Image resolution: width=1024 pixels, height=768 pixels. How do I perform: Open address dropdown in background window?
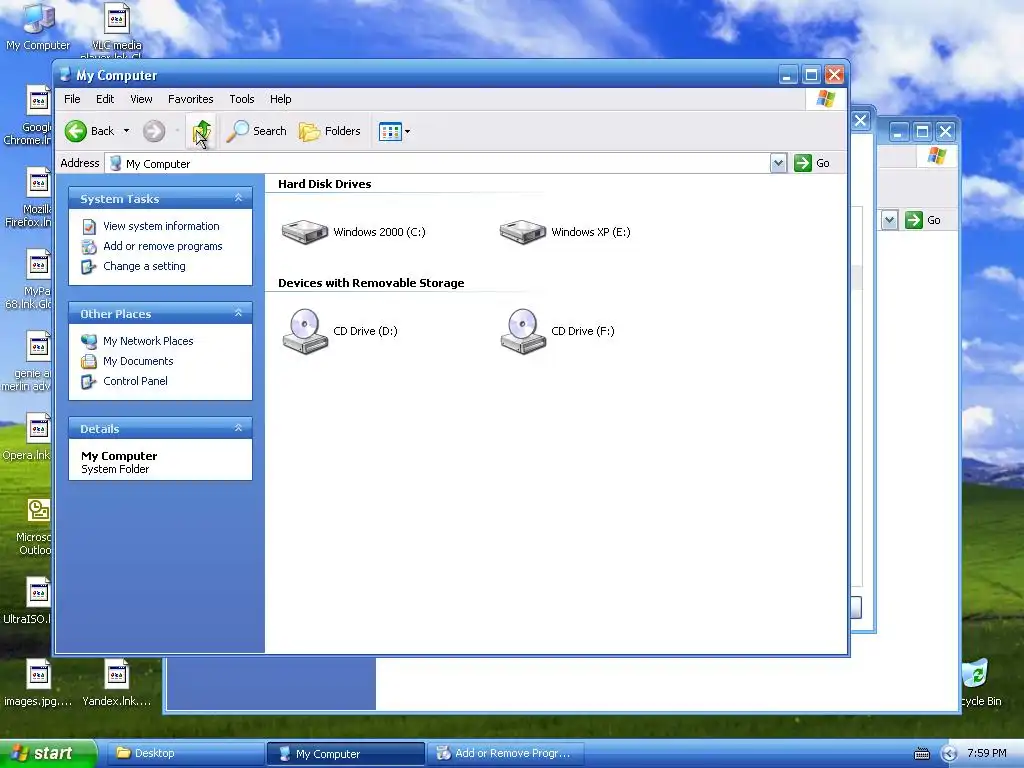point(889,220)
